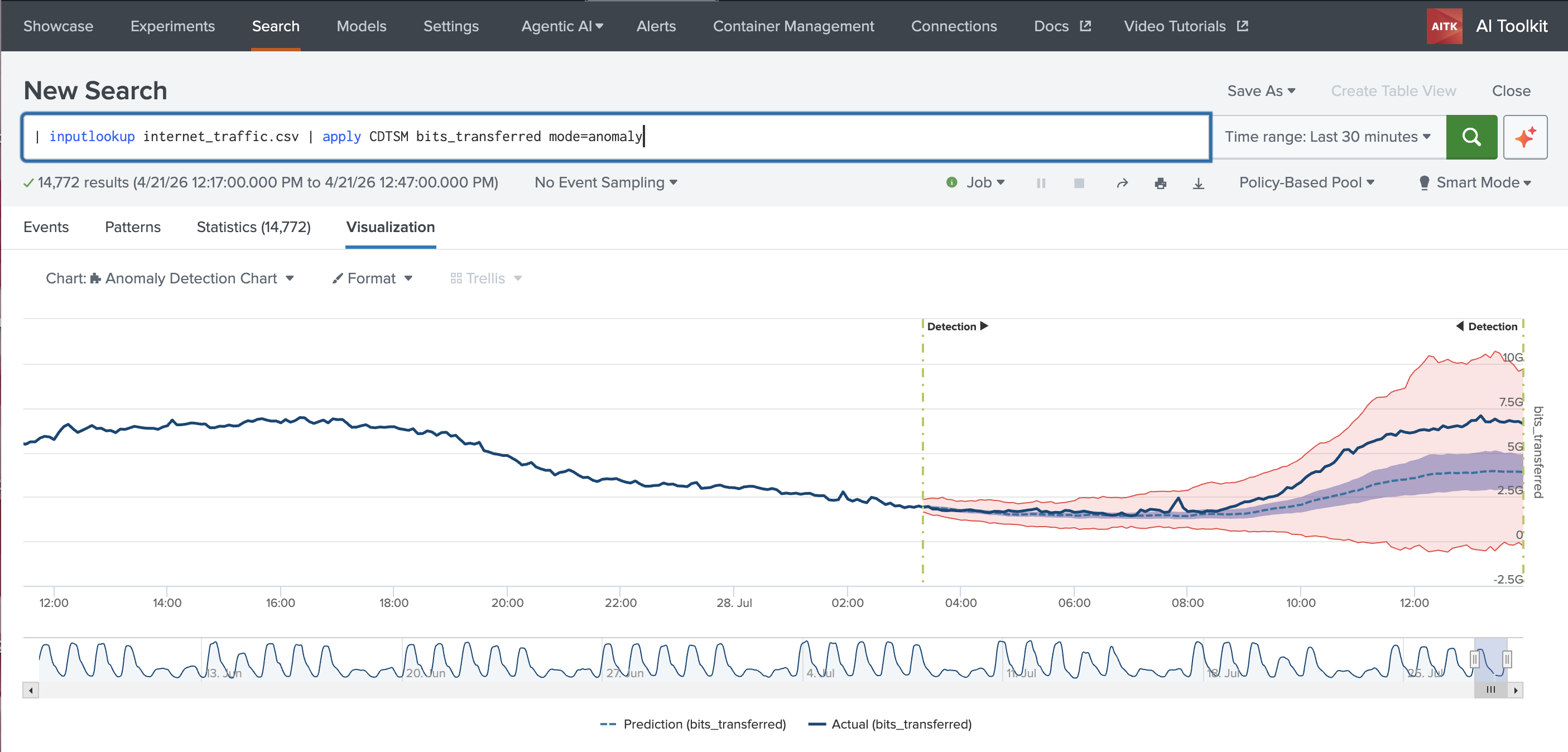Select the Visualization tab
This screenshot has width=1568, height=752.
point(390,227)
